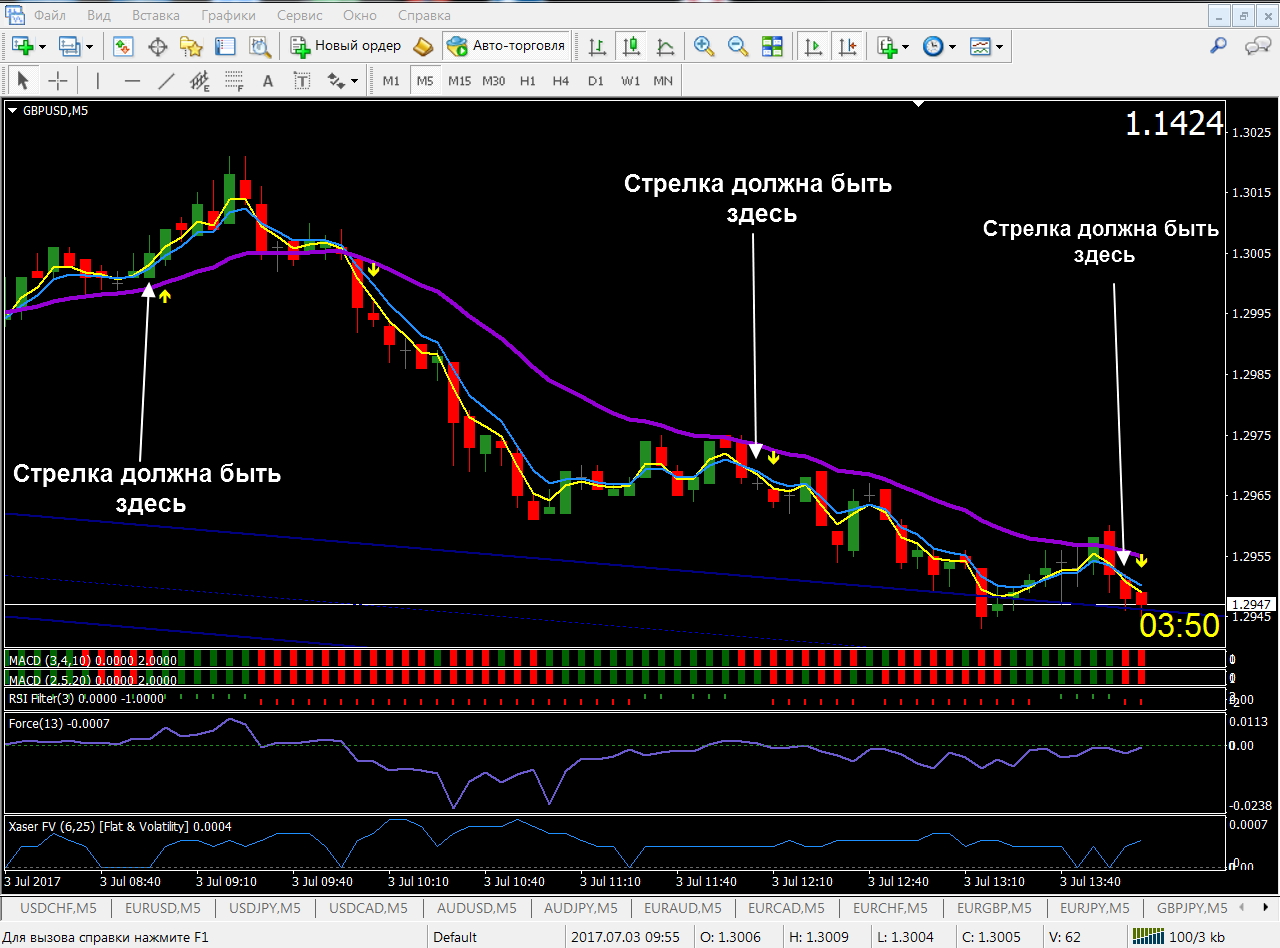1280x948 pixels.
Task: Pick the text label tool
Action: [301, 81]
